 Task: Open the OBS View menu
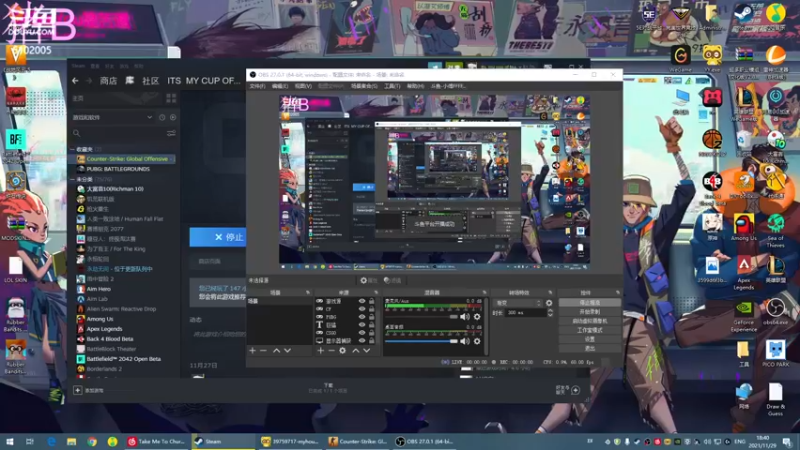303,86
